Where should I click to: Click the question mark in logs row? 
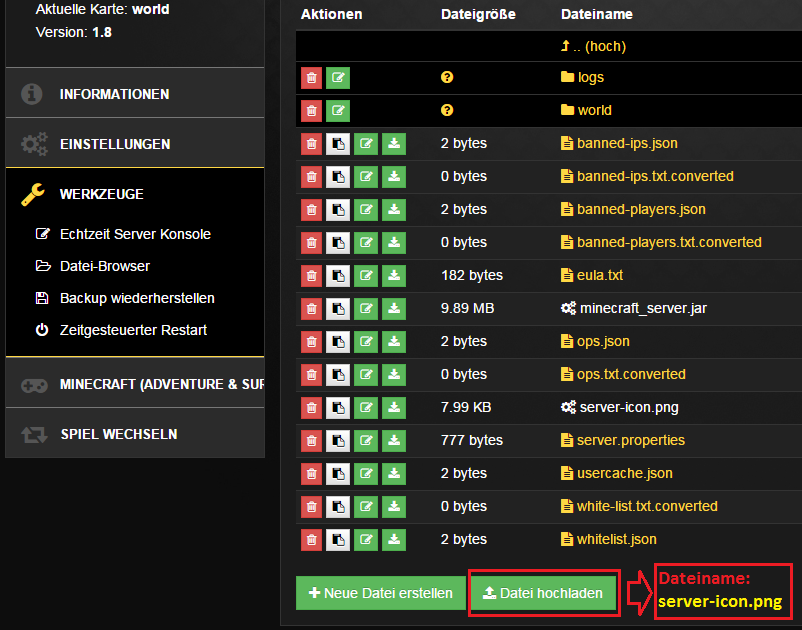click(447, 77)
